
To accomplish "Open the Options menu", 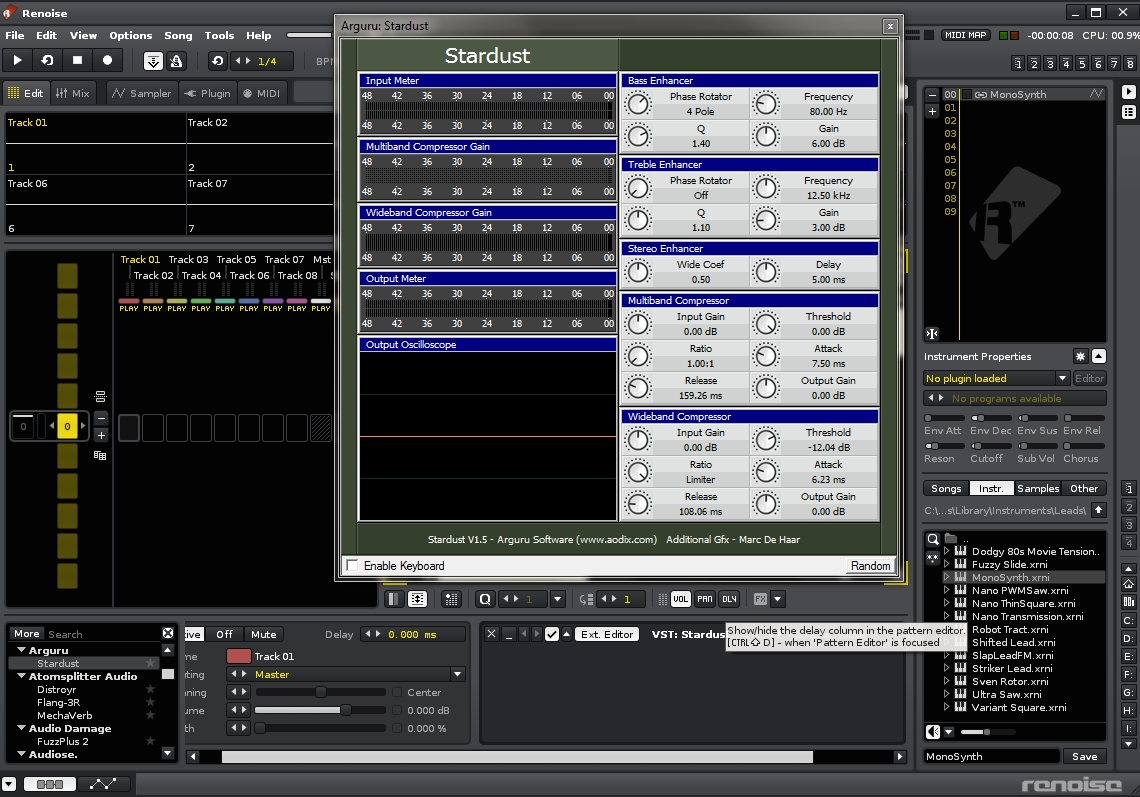I will 130,35.
